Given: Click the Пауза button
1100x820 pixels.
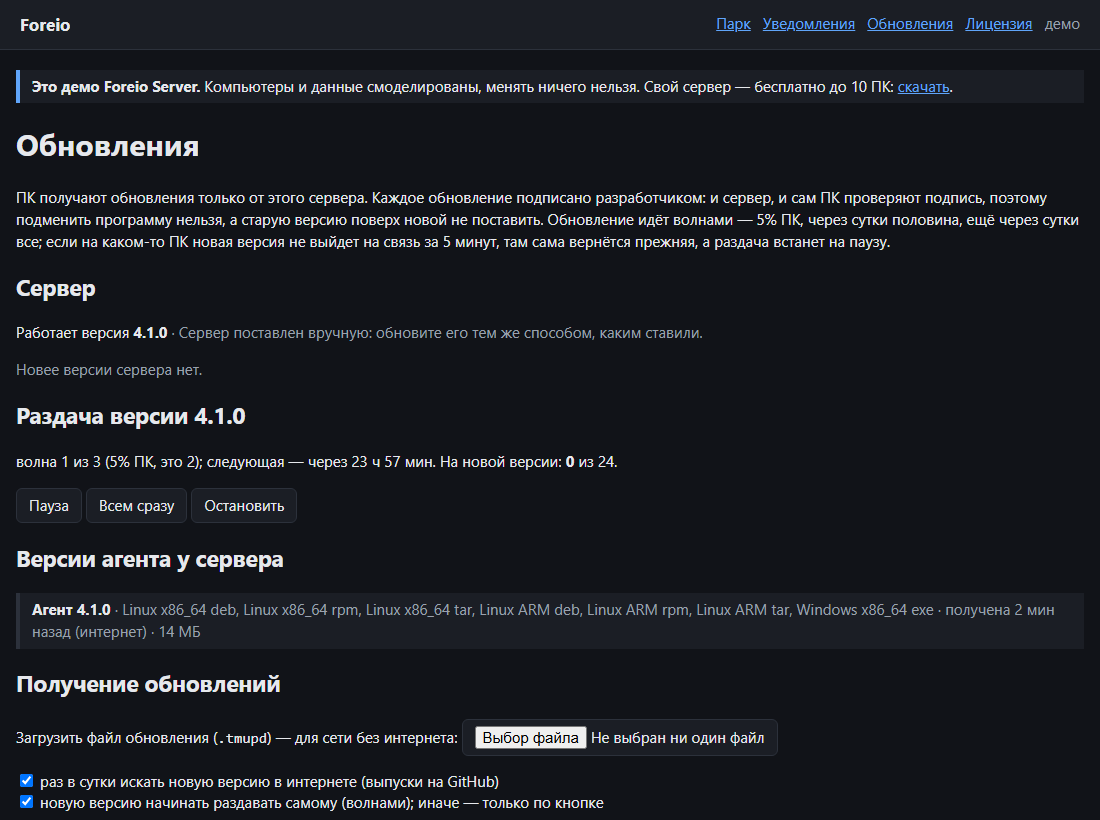Looking at the screenshot, I should click(x=48, y=506).
